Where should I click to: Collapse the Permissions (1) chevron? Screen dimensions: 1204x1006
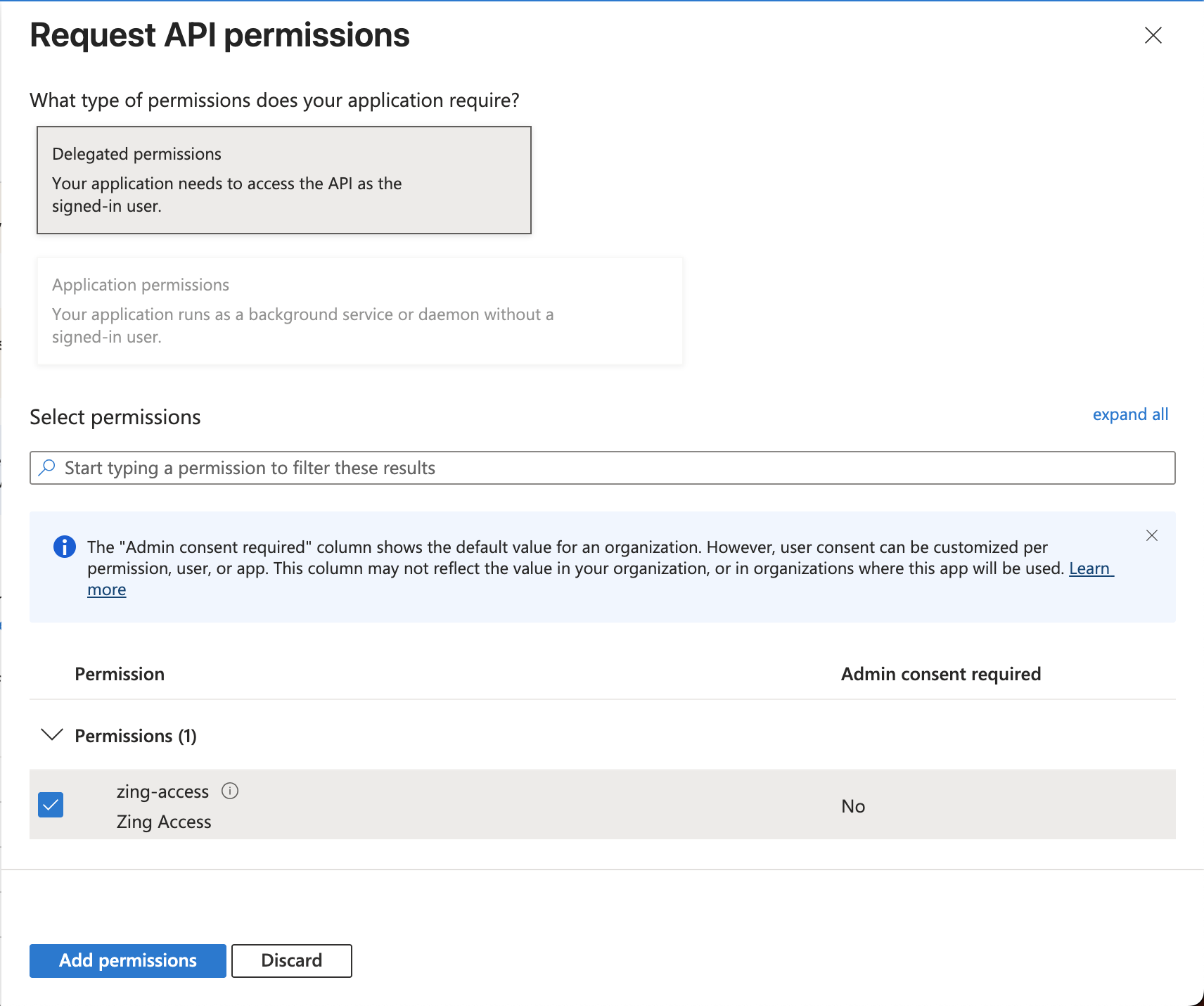point(52,735)
